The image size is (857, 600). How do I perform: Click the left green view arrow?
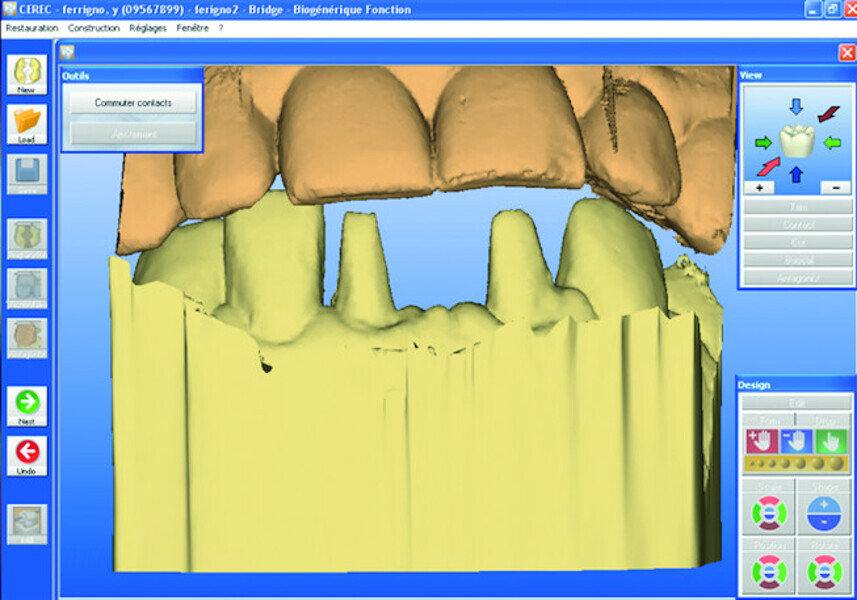[762, 142]
